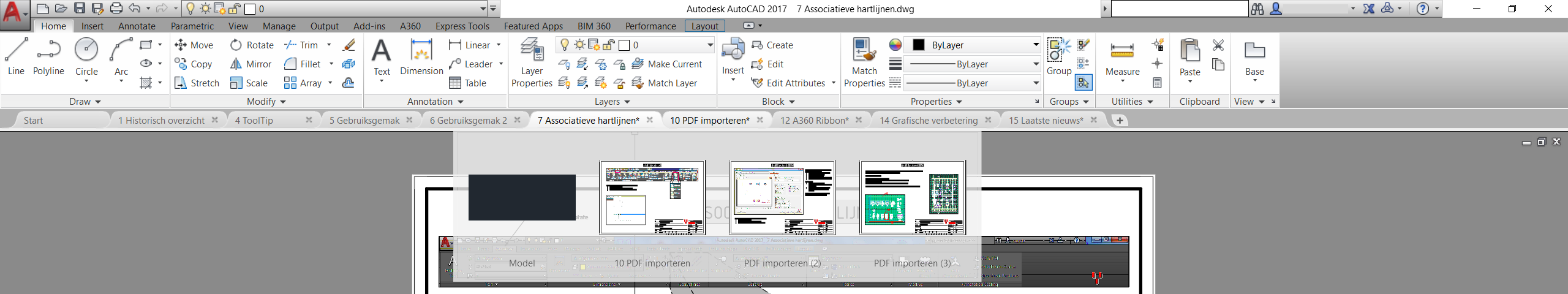
Task: Click the Plot printer icon
Action: point(116,9)
